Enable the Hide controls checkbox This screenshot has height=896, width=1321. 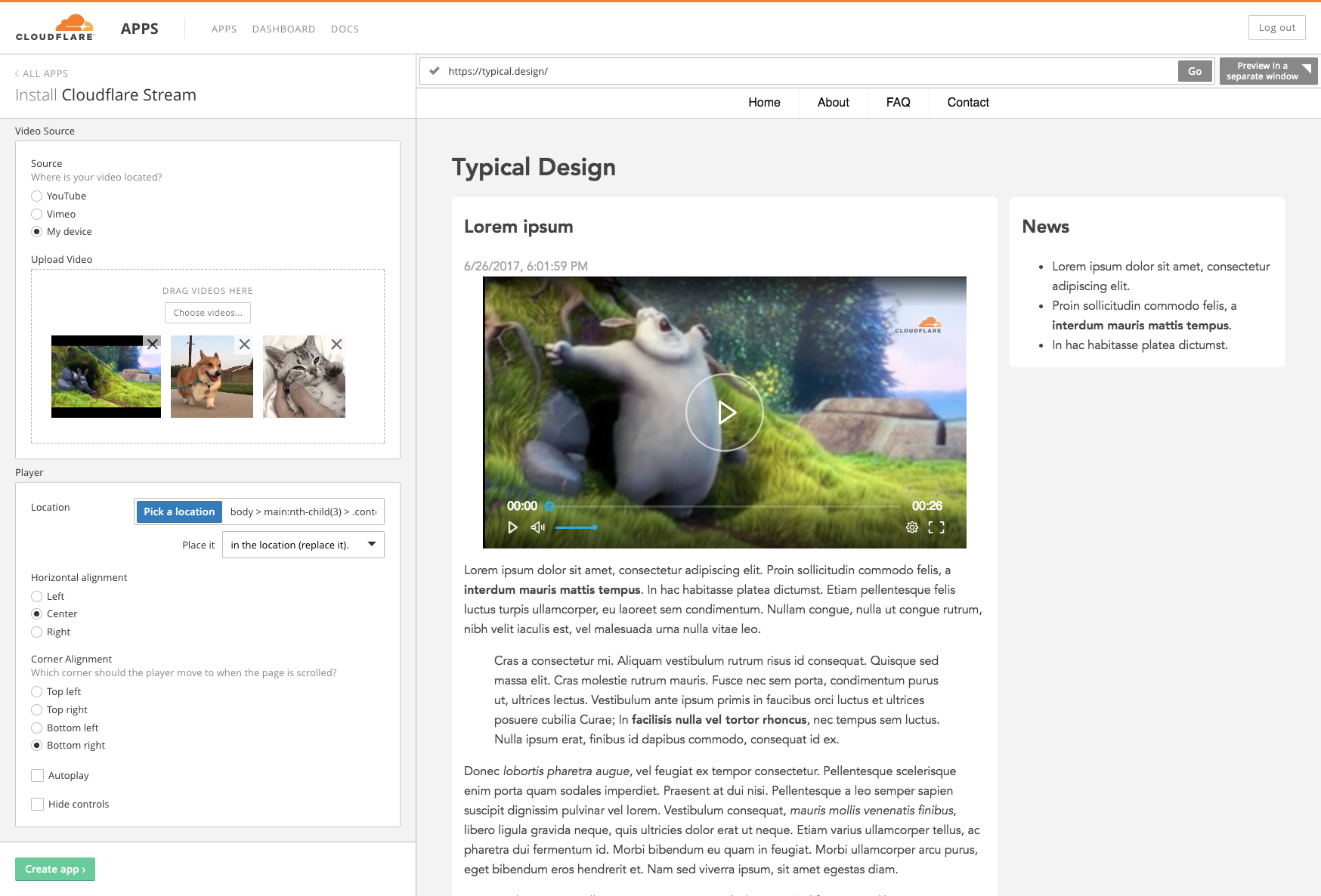(37, 804)
